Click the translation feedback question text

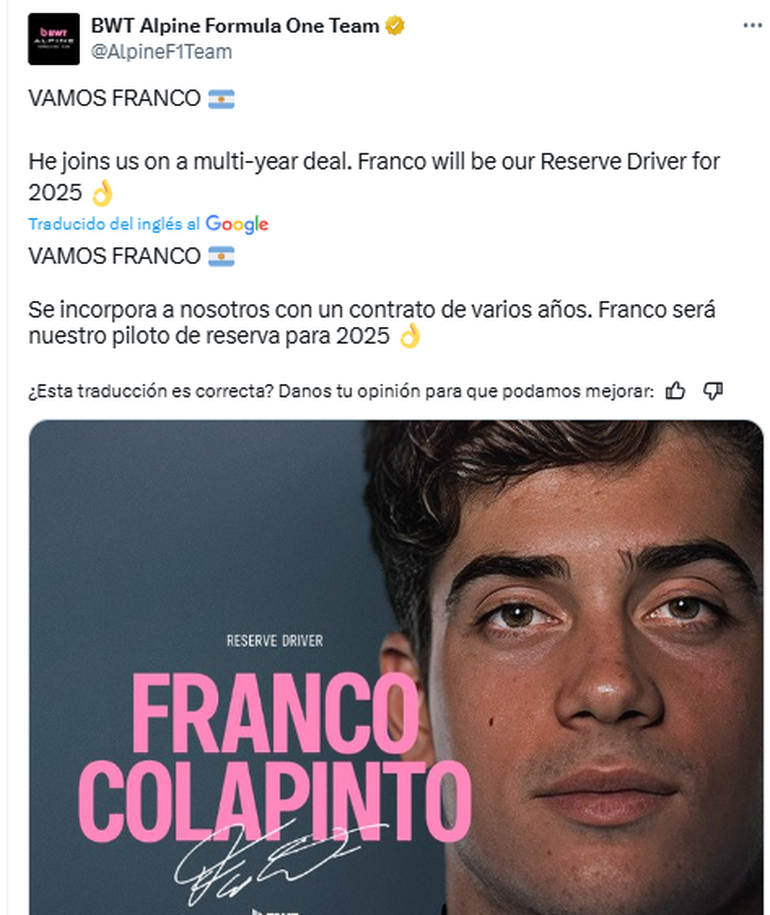[341, 391]
